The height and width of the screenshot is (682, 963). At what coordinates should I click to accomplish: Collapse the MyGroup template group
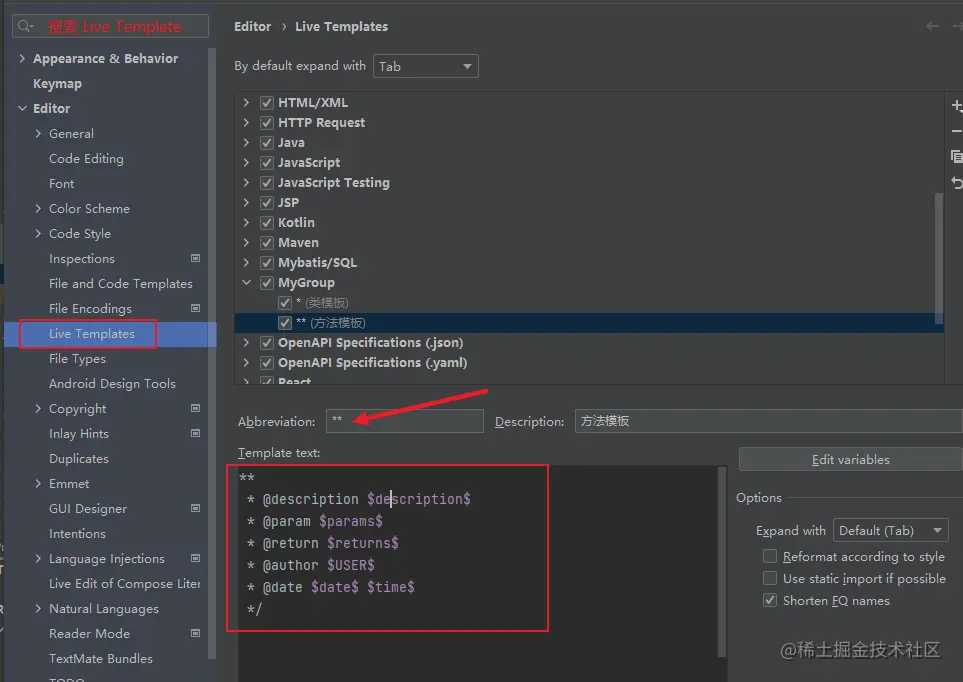pyautogui.click(x=246, y=283)
